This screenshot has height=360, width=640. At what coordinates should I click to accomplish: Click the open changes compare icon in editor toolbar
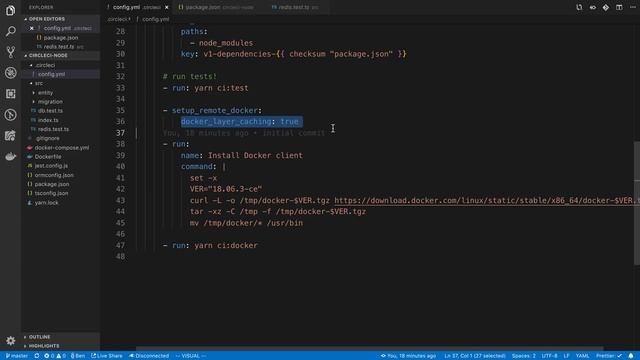(579, 7)
